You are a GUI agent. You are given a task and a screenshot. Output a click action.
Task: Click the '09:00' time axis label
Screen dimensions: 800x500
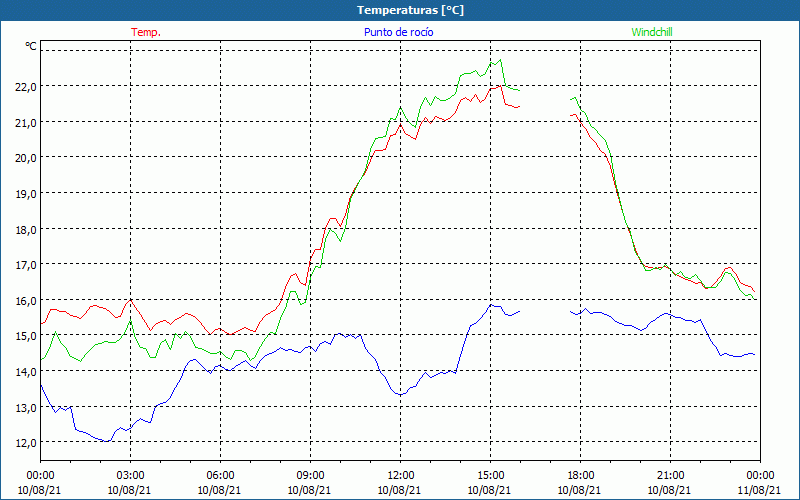[310, 476]
